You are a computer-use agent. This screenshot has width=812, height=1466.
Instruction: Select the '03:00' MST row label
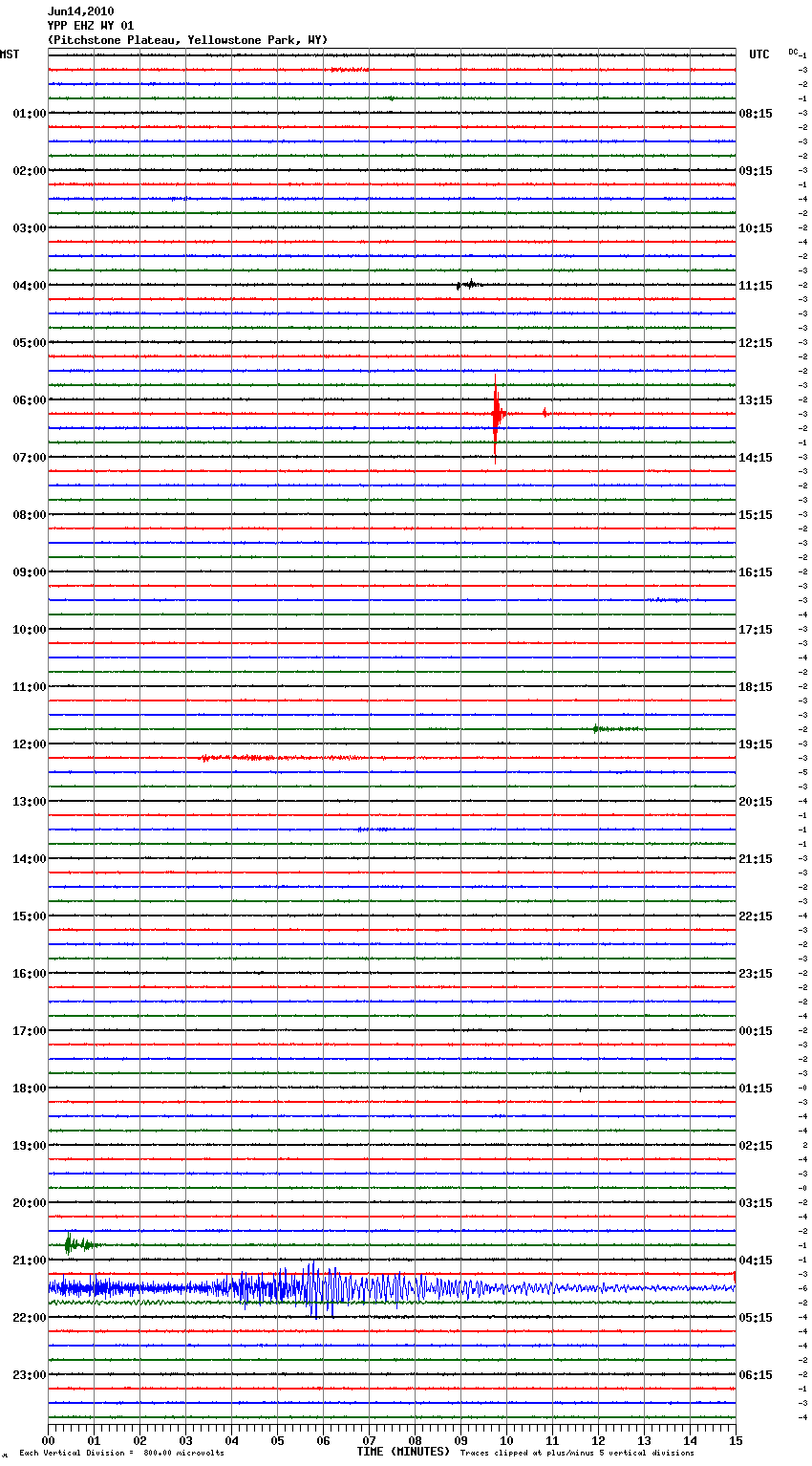30,228
